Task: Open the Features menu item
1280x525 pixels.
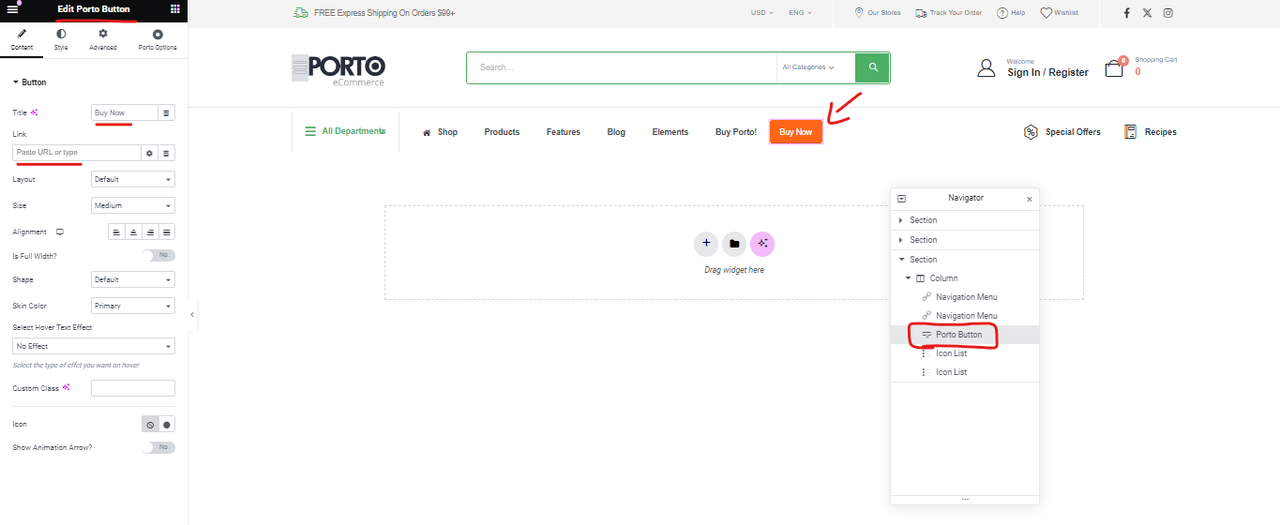Action: [563, 132]
